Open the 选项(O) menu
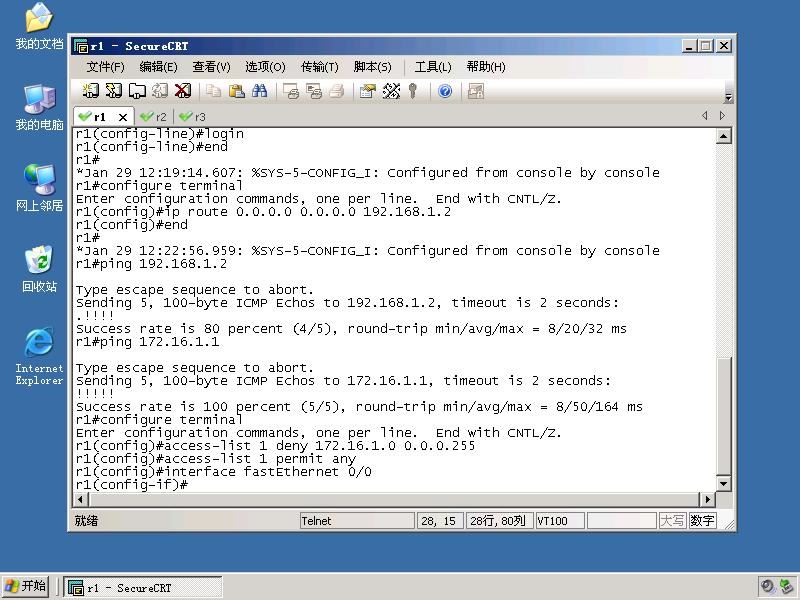 click(x=265, y=67)
